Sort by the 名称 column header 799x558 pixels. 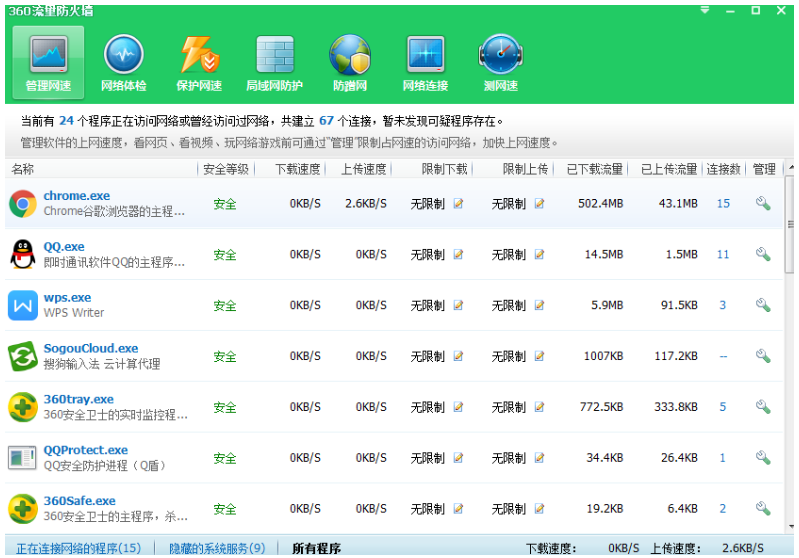tap(23, 169)
